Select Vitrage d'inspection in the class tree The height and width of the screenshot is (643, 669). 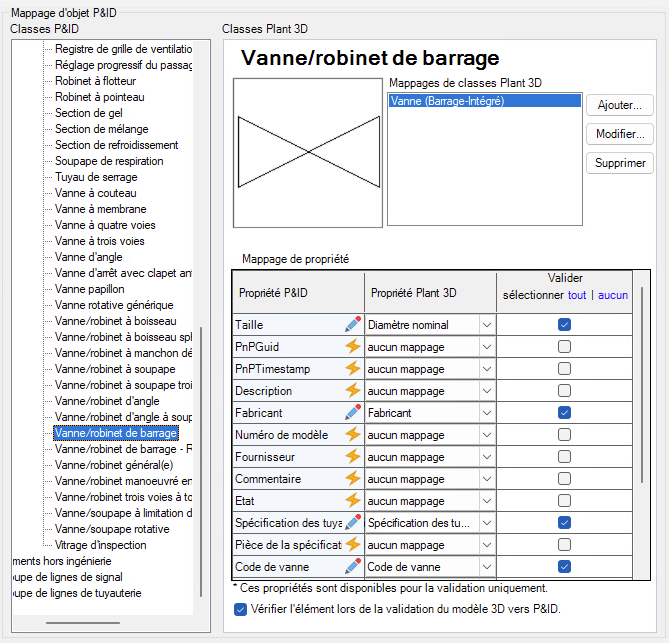pyautogui.click(x=101, y=545)
